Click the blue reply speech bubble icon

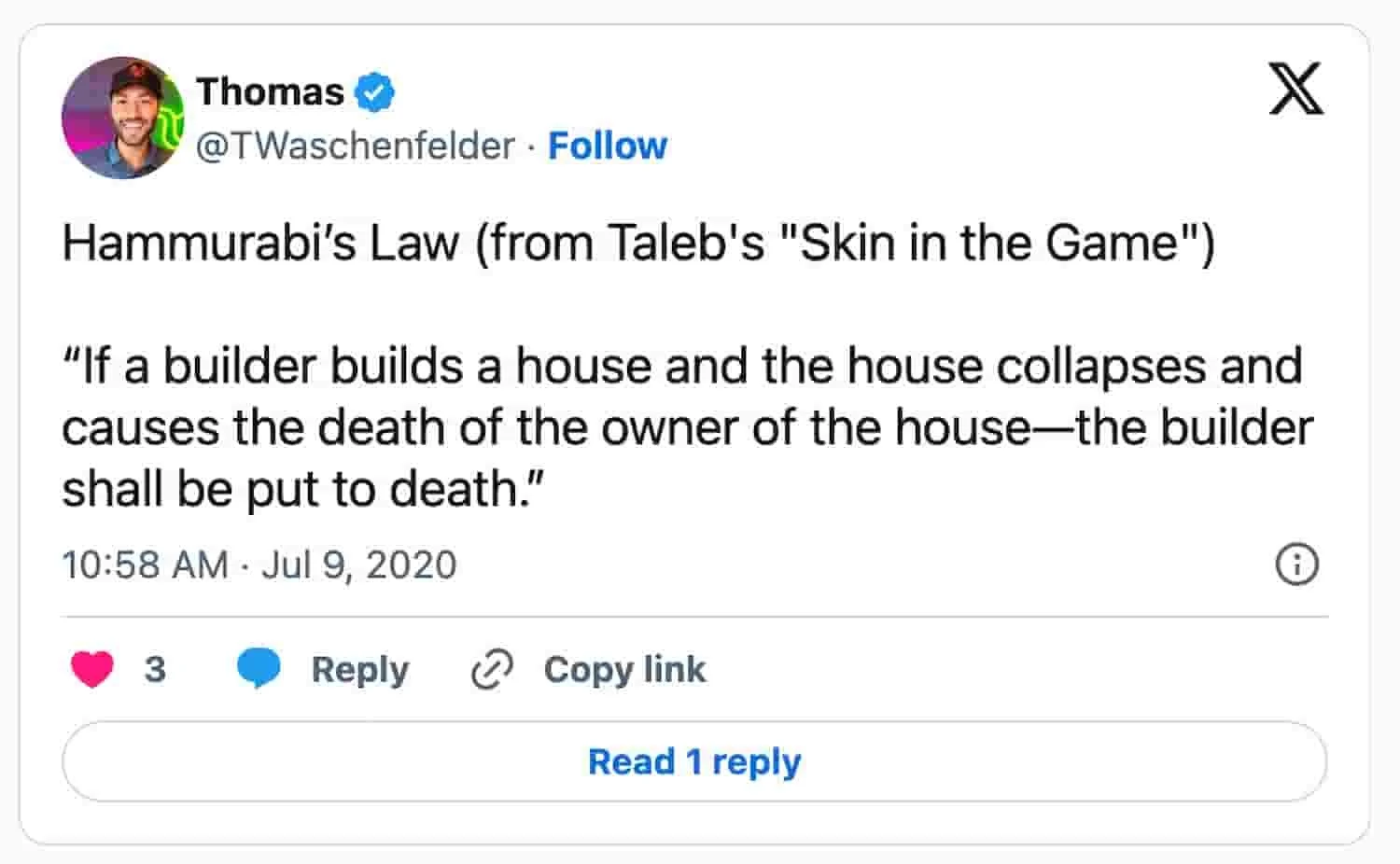tap(259, 669)
